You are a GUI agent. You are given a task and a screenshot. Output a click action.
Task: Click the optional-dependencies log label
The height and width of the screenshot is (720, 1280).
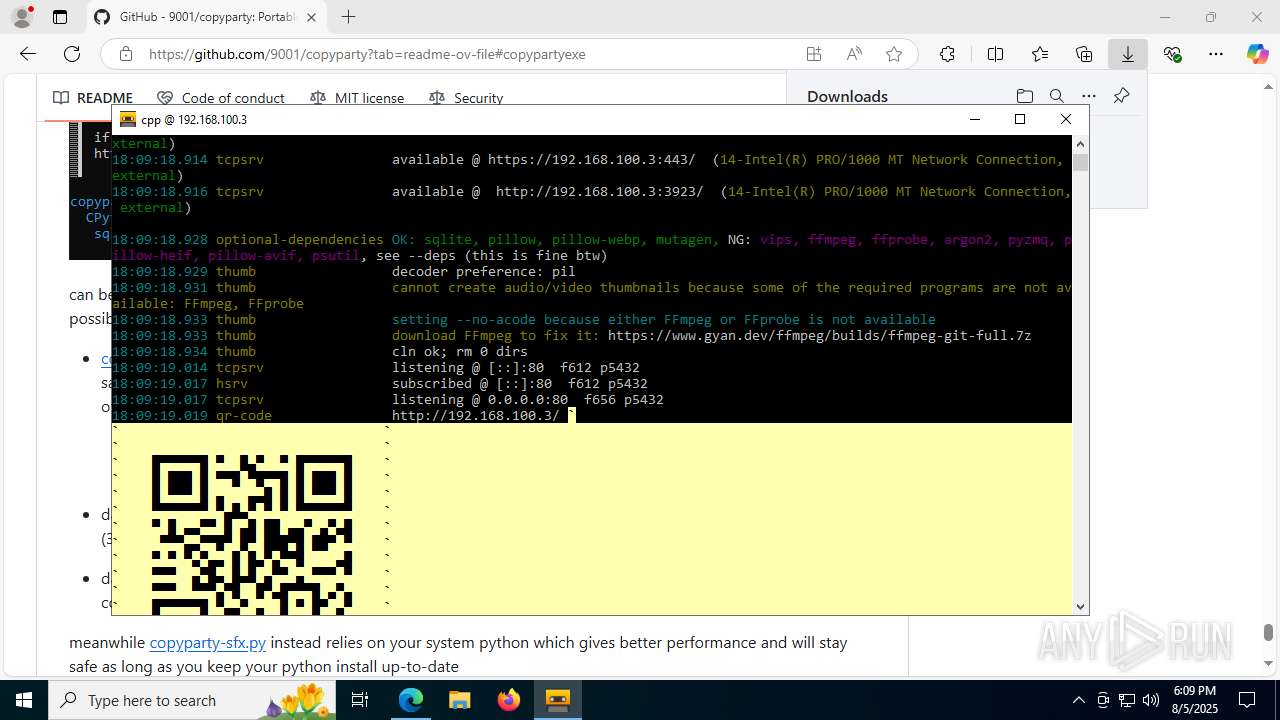(x=299, y=239)
